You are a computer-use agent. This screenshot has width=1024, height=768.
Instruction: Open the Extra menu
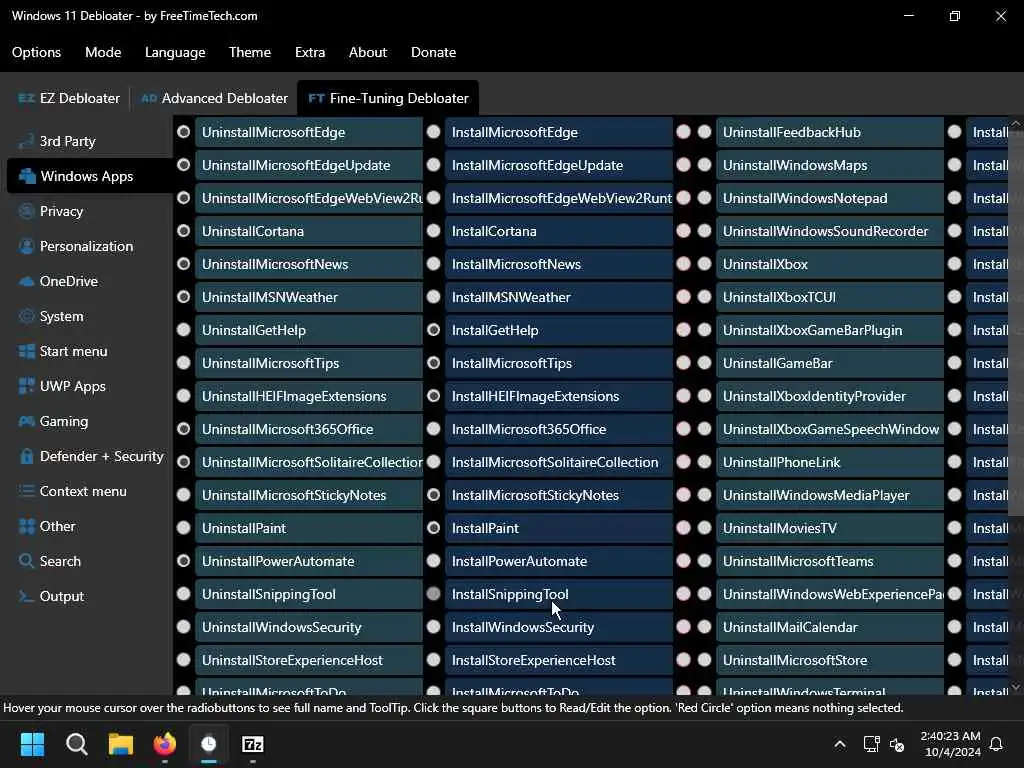coord(310,52)
